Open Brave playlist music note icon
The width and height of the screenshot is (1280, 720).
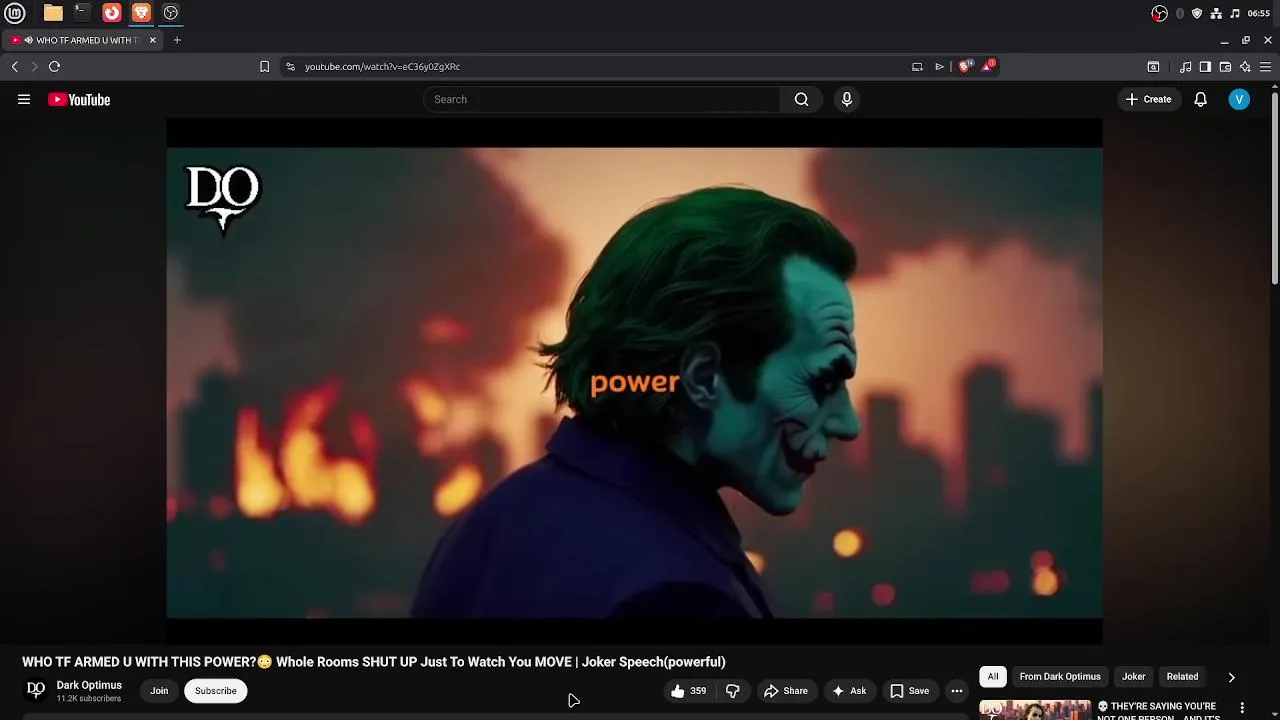click(x=1185, y=67)
